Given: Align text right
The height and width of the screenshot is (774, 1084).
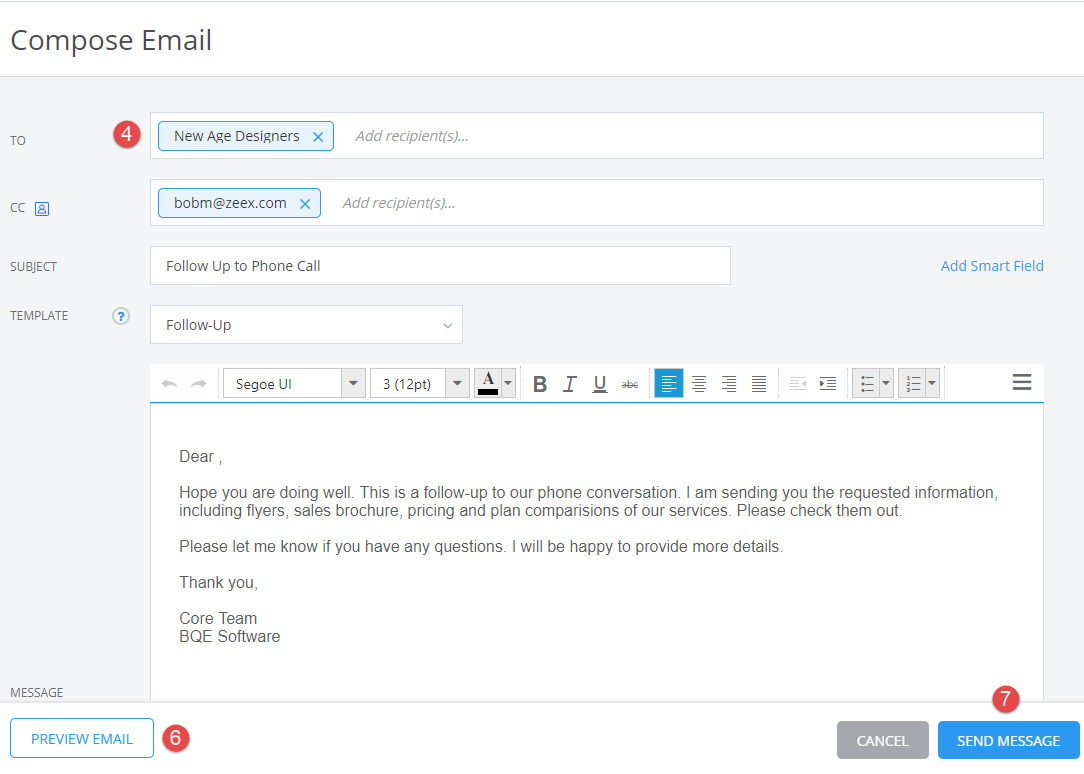Looking at the screenshot, I should [x=729, y=384].
